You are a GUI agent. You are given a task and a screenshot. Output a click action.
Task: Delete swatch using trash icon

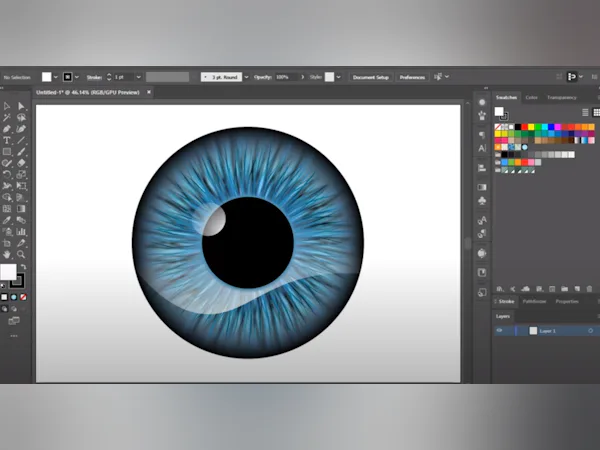click(x=589, y=289)
